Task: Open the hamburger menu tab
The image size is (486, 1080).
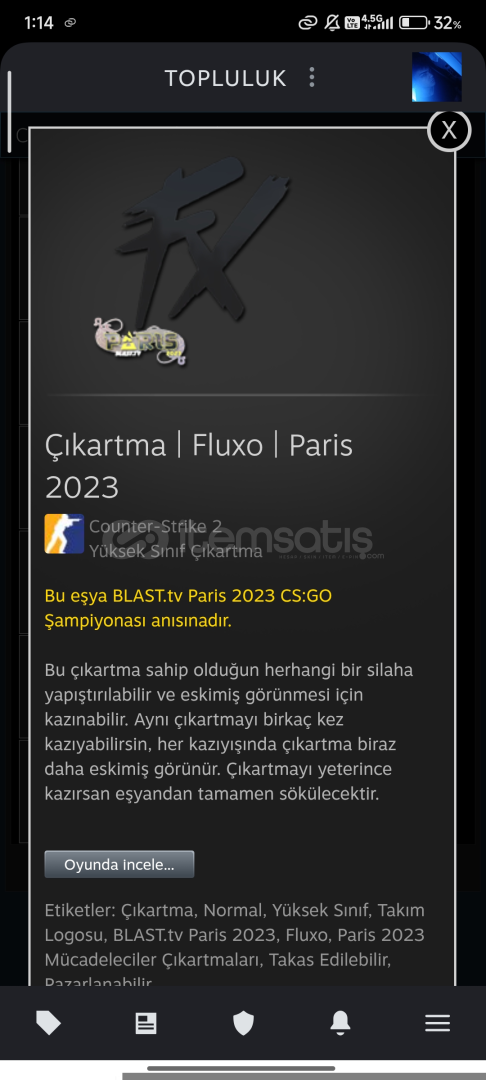Action: tap(437, 1023)
